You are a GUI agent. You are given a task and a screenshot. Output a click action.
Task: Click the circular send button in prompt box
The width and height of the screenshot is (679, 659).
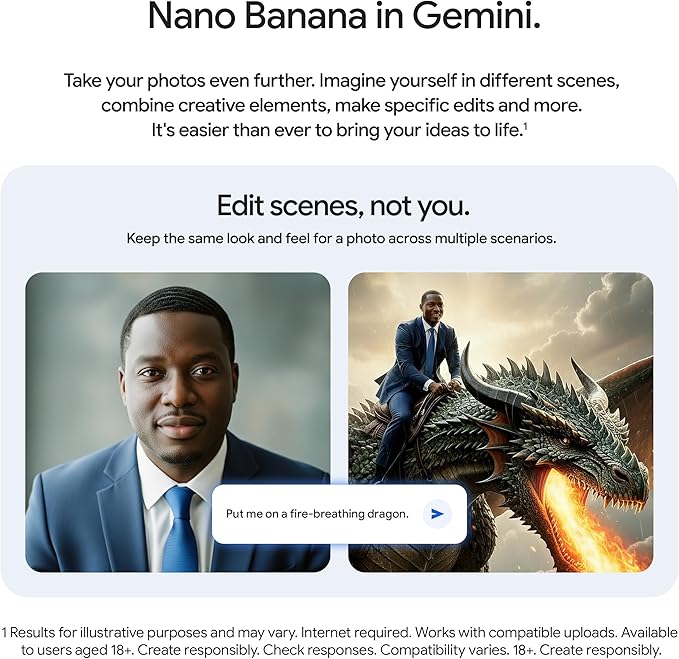437,514
